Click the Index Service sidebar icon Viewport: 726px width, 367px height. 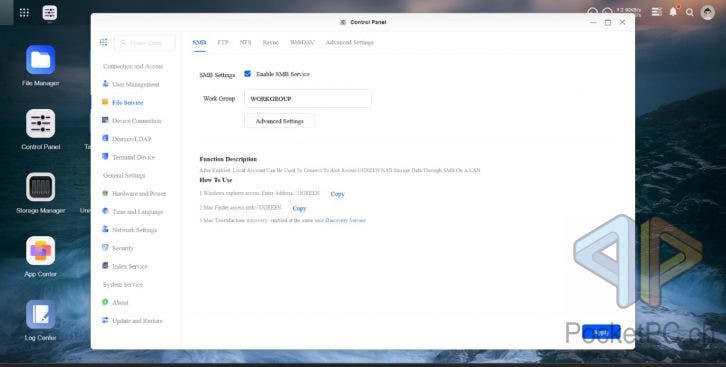click(105, 266)
